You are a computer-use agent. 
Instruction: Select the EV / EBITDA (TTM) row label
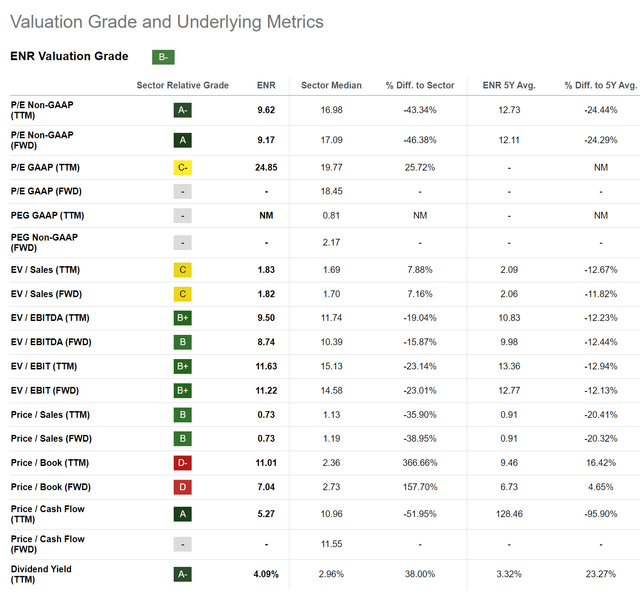[x=50, y=318]
